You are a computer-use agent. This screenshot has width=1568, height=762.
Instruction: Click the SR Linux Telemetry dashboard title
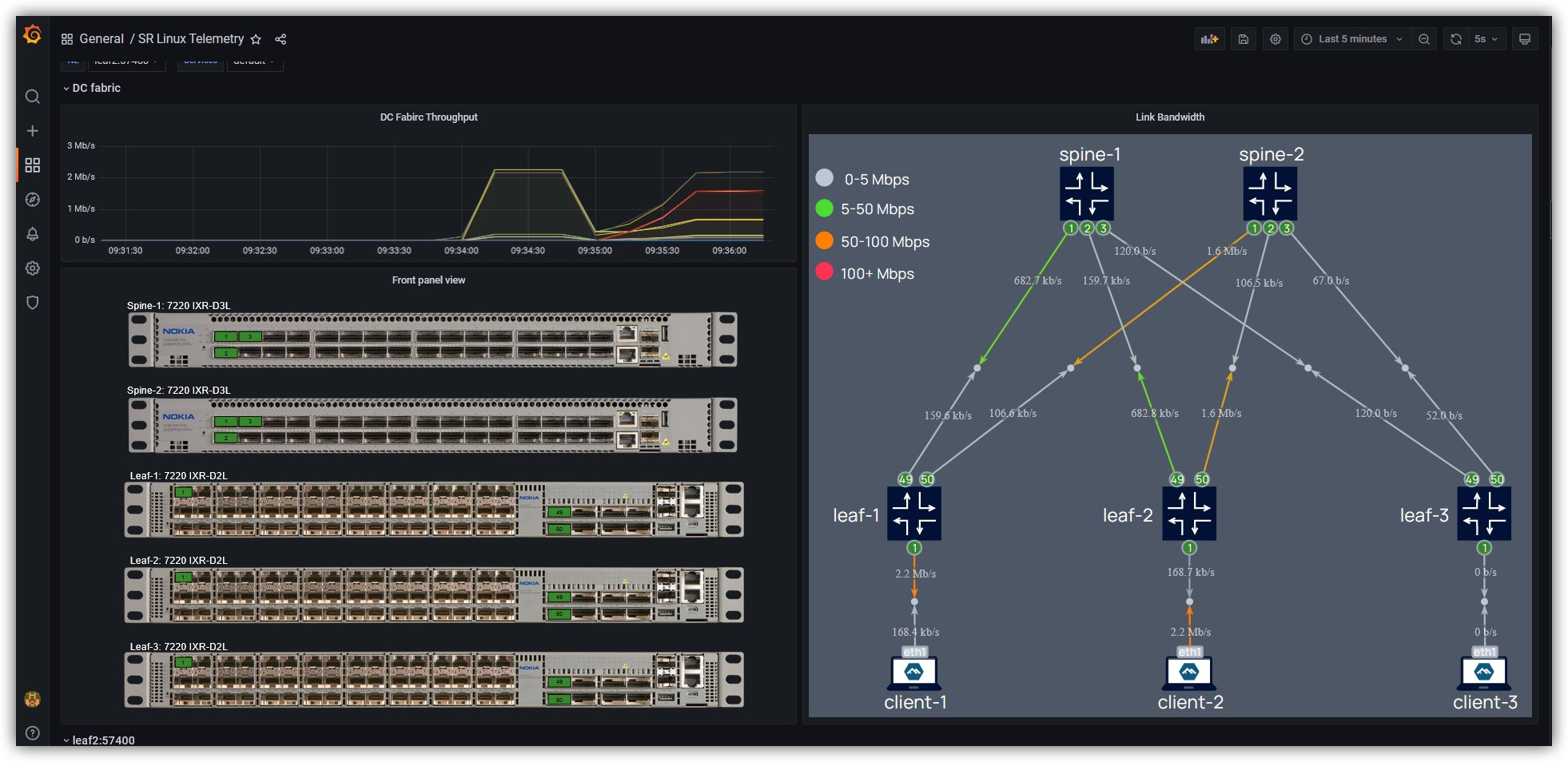pos(191,39)
